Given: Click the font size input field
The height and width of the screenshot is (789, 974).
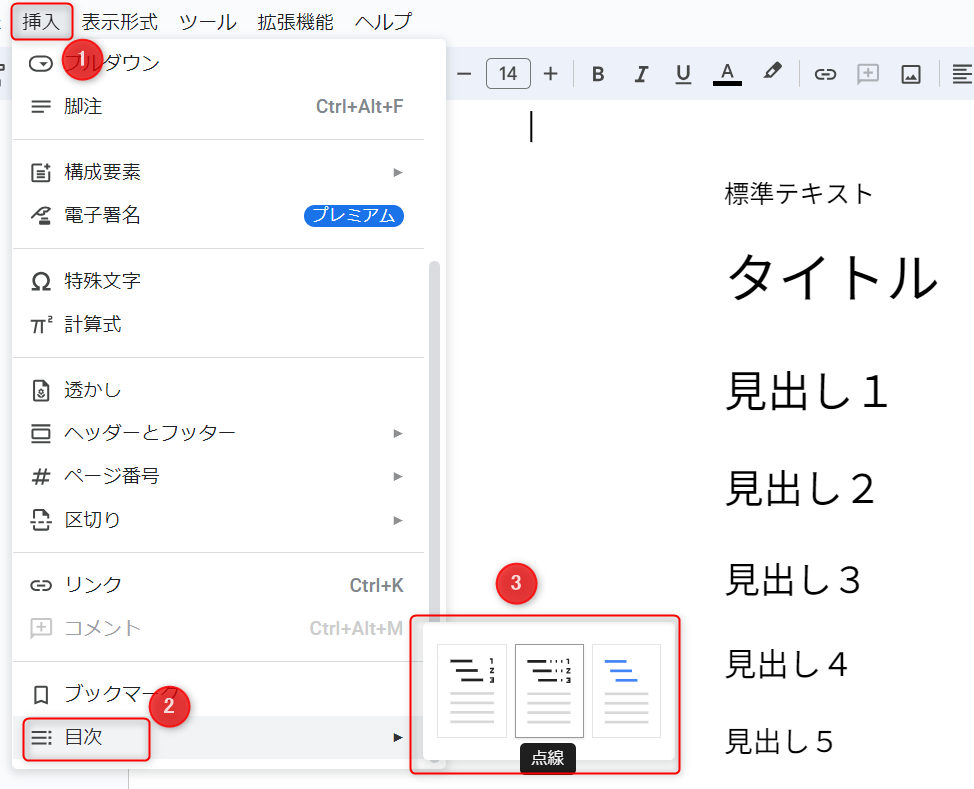Looking at the screenshot, I should [508, 73].
